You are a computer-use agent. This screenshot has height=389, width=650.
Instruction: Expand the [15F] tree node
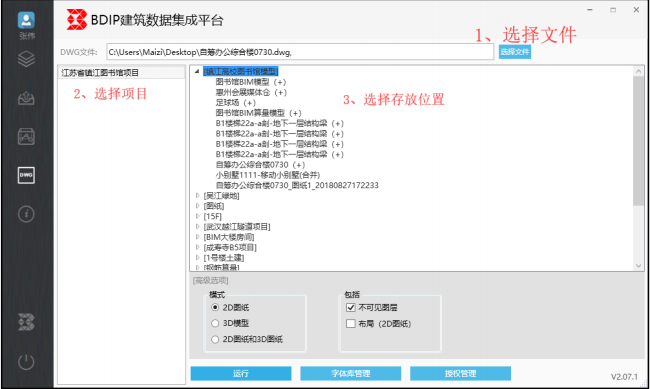point(197,216)
